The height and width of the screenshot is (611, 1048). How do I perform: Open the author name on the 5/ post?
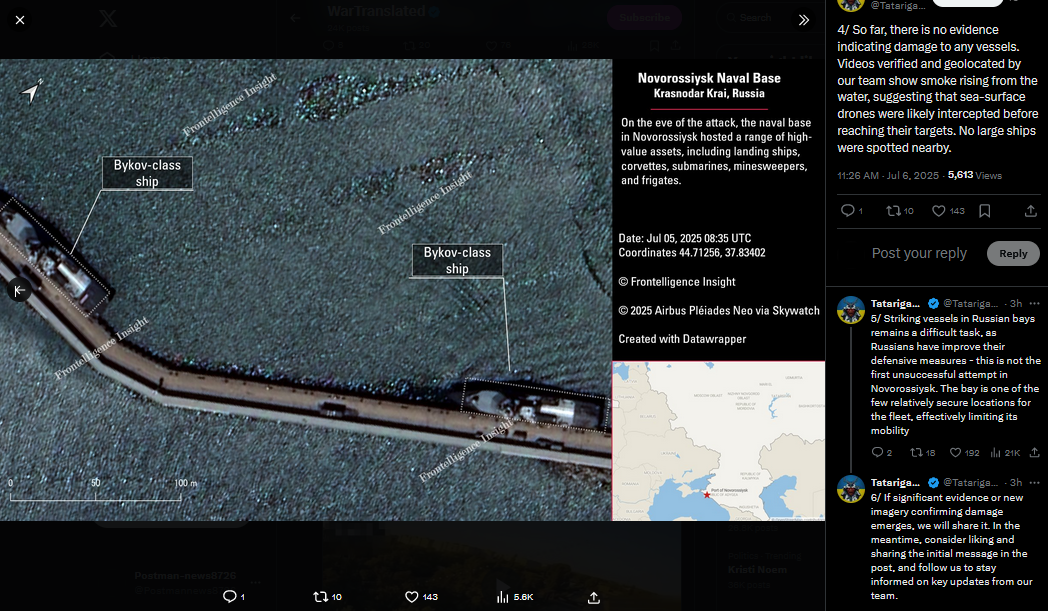point(895,303)
